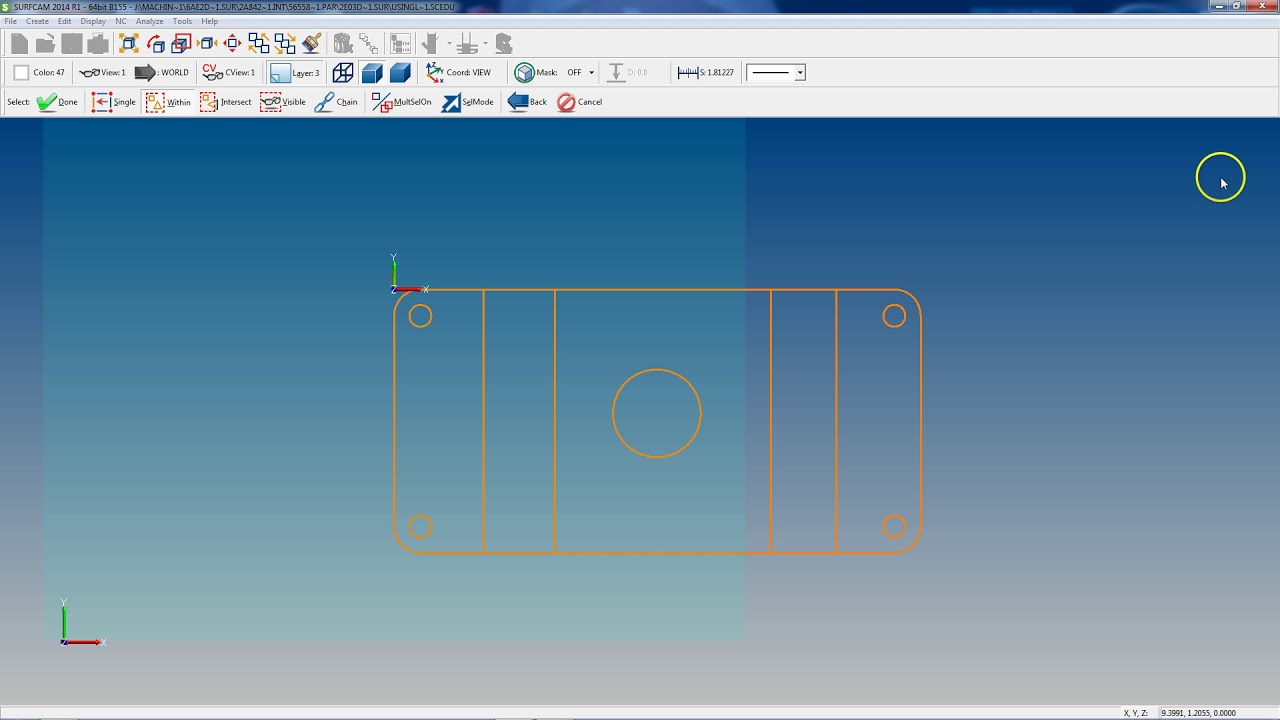Click the Back arrow button
1280x720 pixels.
pos(527,102)
